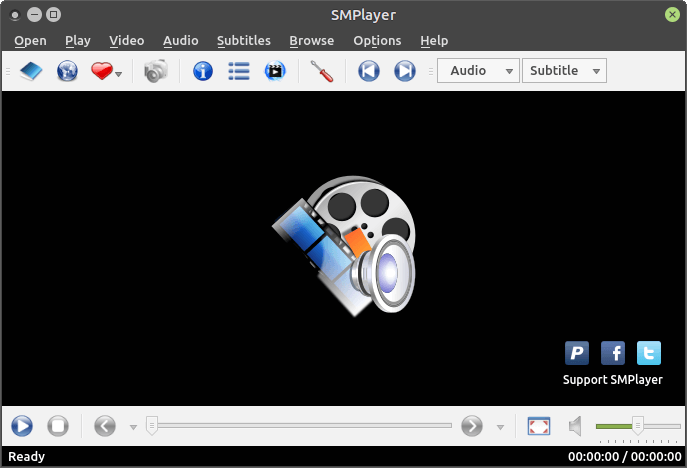
Task: Open URL with the globe icon
Action: click(67, 72)
